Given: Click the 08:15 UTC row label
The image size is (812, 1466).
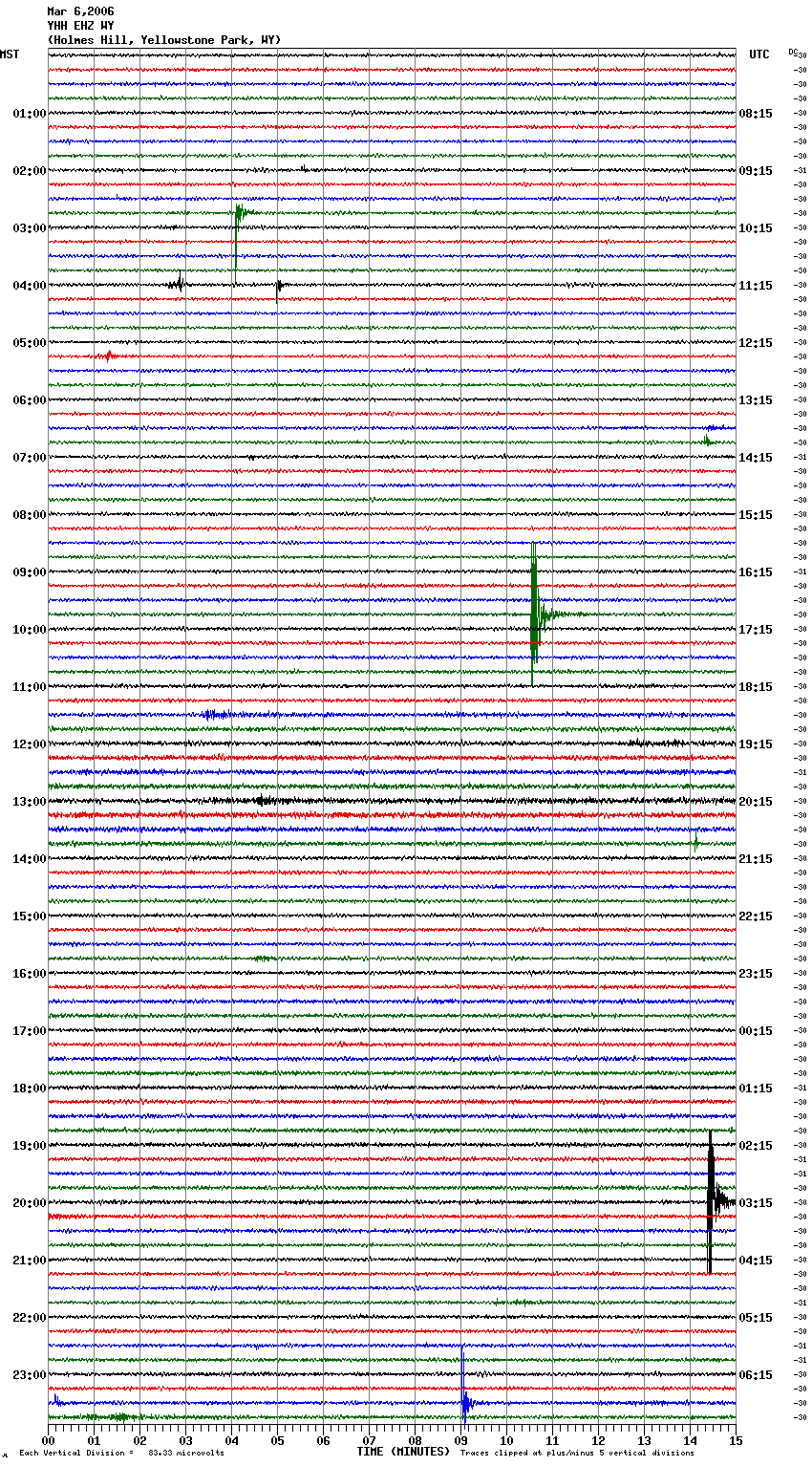Looking at the screenshot, I should click(756, 114).
